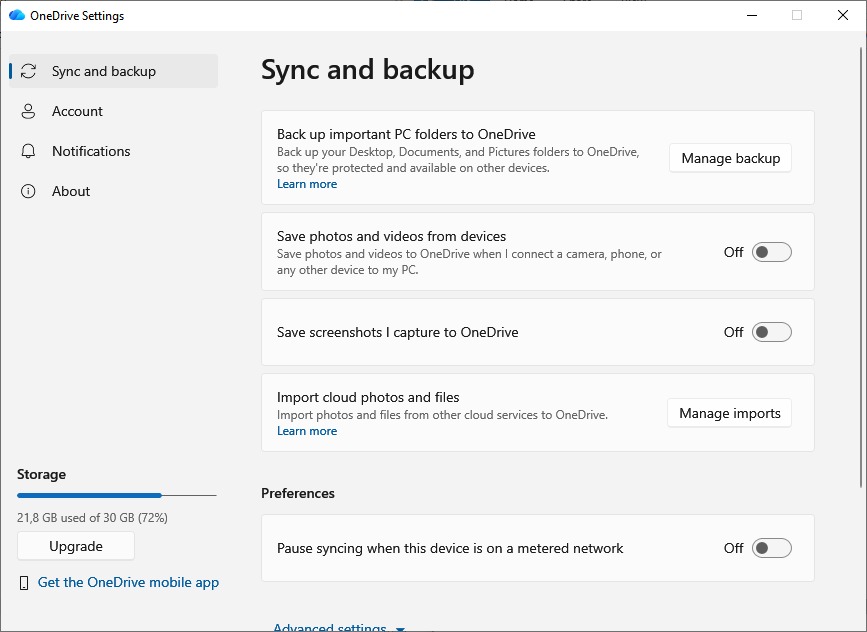Viewport: 867px width, 632px height.
Task: Click the Notifications bell icon
Action: point(28,151)
